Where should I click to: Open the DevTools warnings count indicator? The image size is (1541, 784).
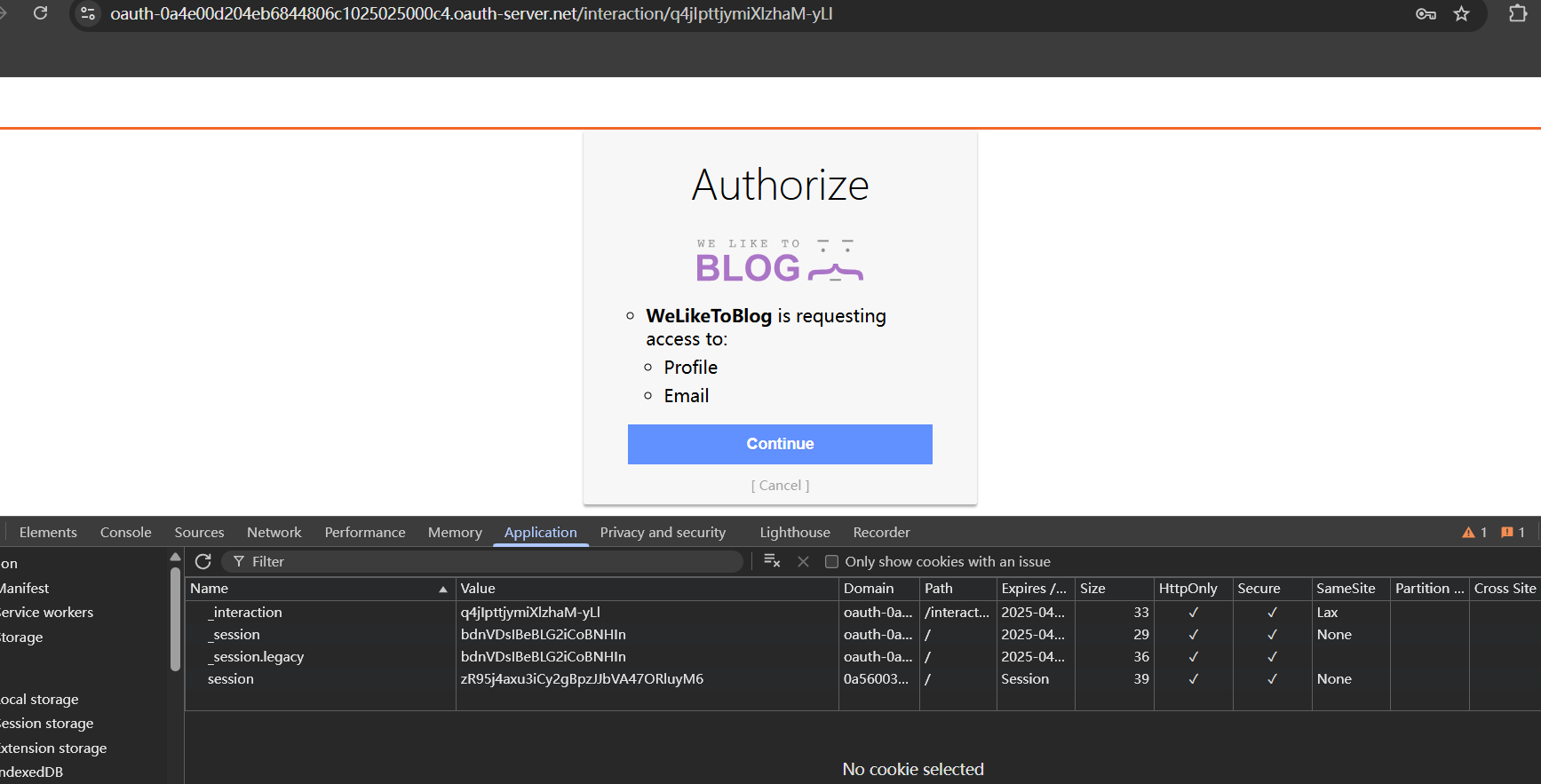point(1474,533)
